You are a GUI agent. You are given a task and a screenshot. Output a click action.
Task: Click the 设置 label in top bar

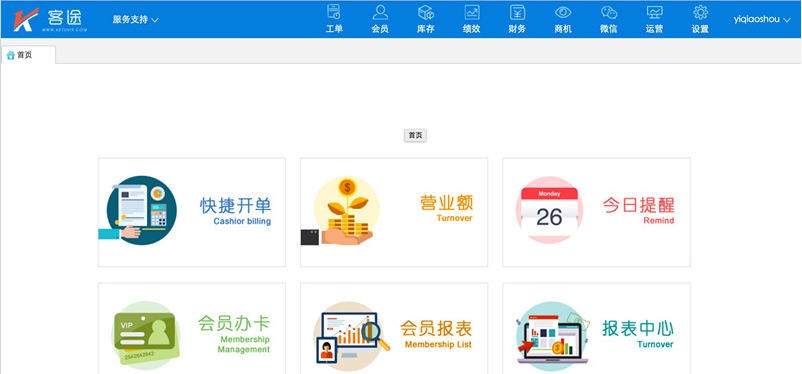point(700,29)
